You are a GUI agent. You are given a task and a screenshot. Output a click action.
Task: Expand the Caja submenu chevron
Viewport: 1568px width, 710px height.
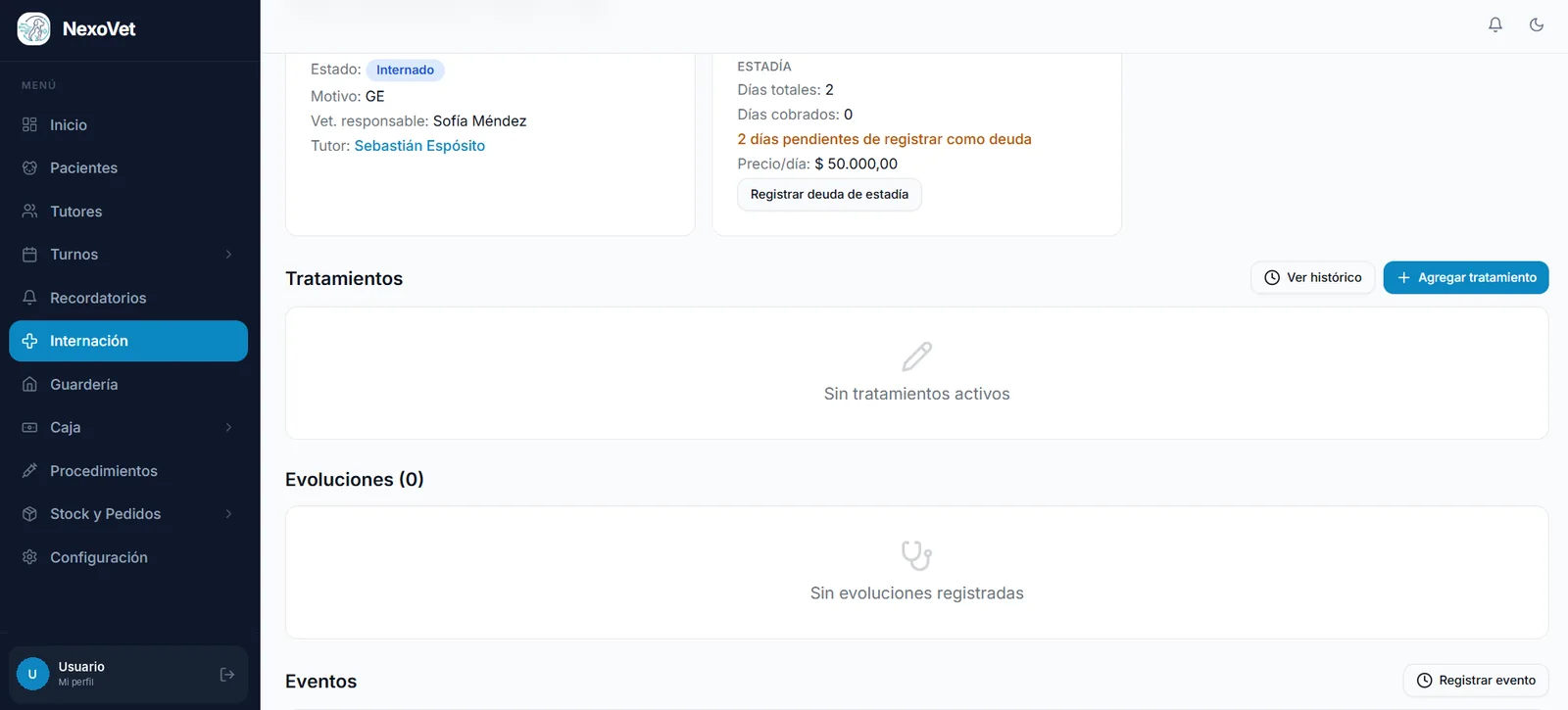click(x=228, y=427)
